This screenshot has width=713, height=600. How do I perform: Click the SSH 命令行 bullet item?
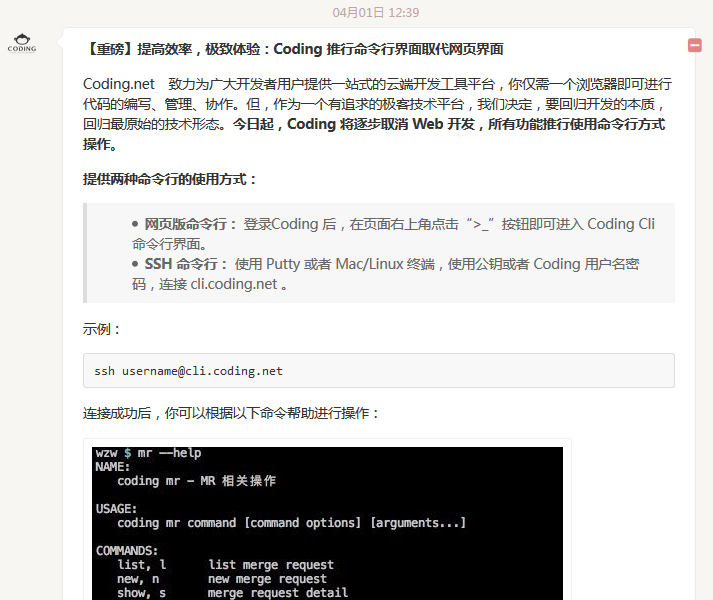386,274
